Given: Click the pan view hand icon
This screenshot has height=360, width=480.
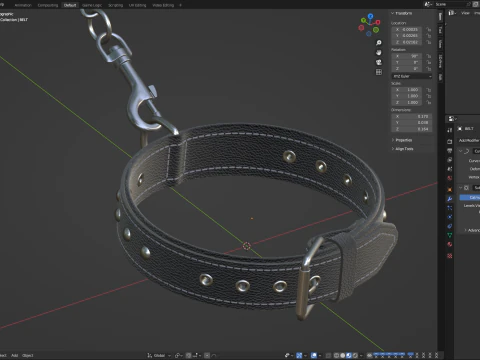Looking at the screenshot, I should (379, 52).
